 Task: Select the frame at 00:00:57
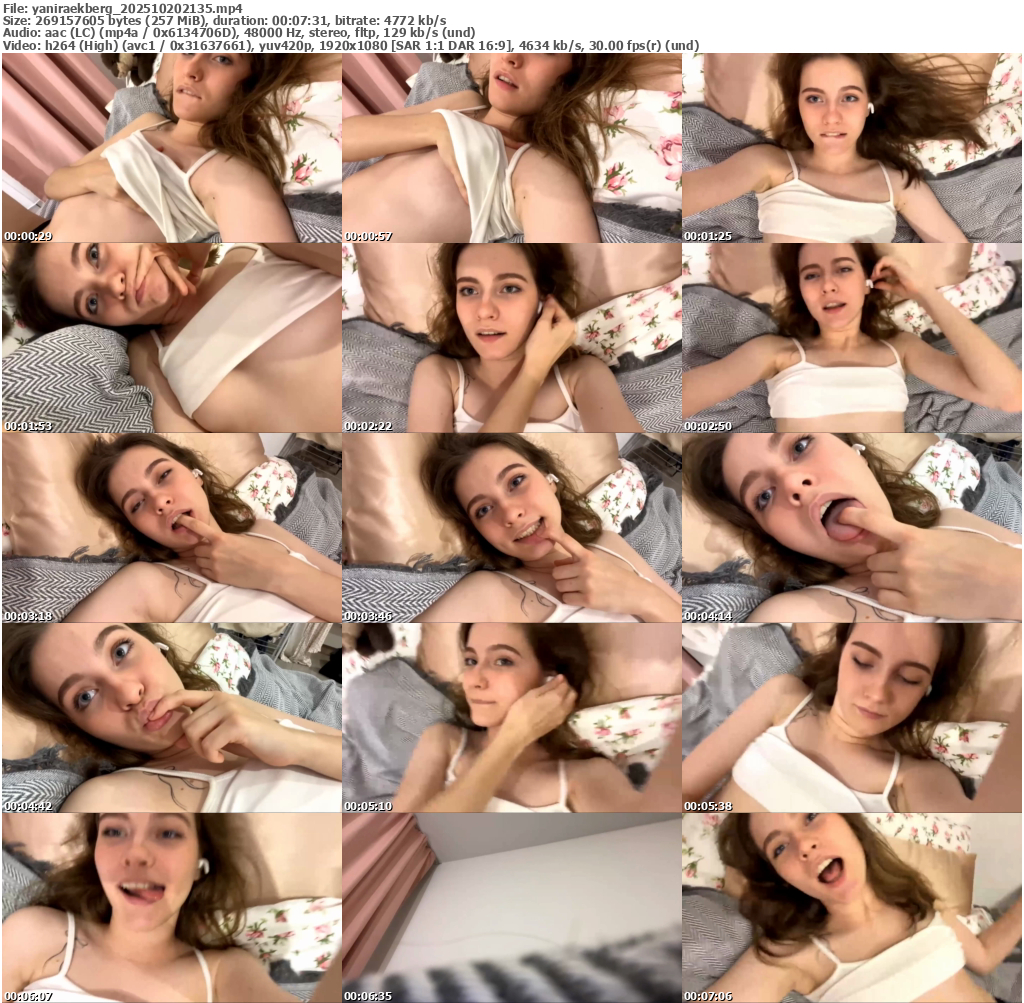(x=511, y=148)
